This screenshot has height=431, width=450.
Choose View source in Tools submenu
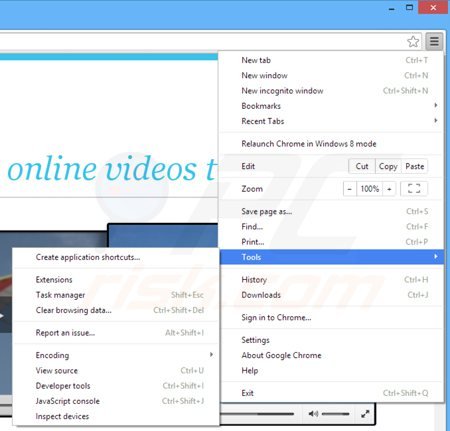point(116,370)
